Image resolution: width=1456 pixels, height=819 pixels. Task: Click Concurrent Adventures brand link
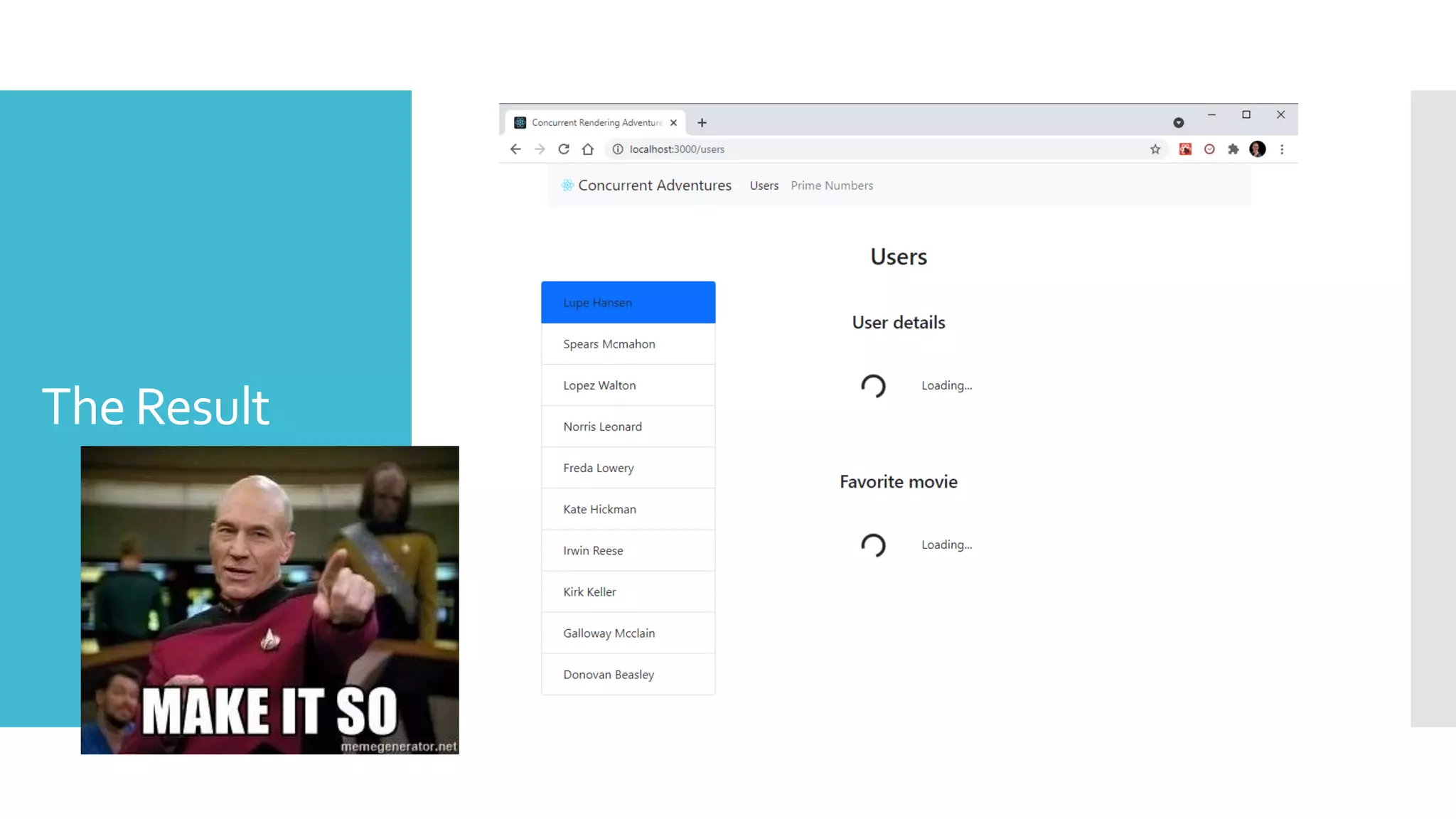[x=654, y=186]
